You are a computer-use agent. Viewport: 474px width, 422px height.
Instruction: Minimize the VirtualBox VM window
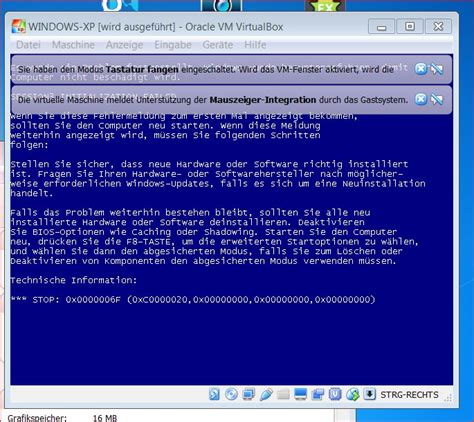[x=381, y=26]
